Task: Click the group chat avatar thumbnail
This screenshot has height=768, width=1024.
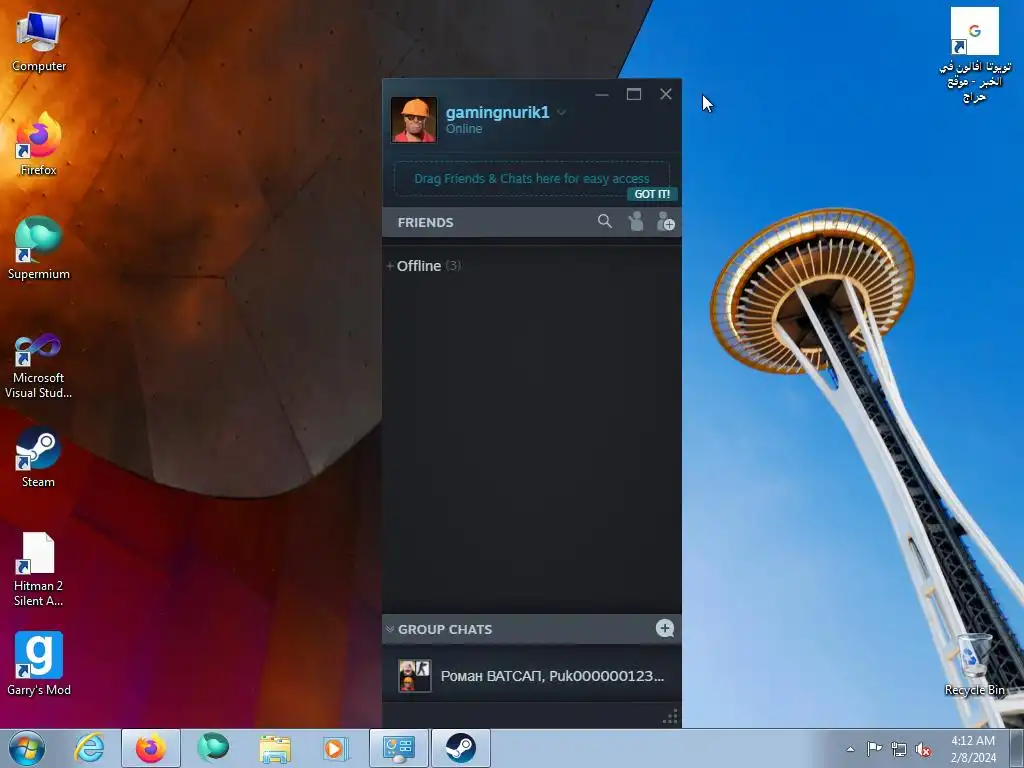Action: coord(415,676)
